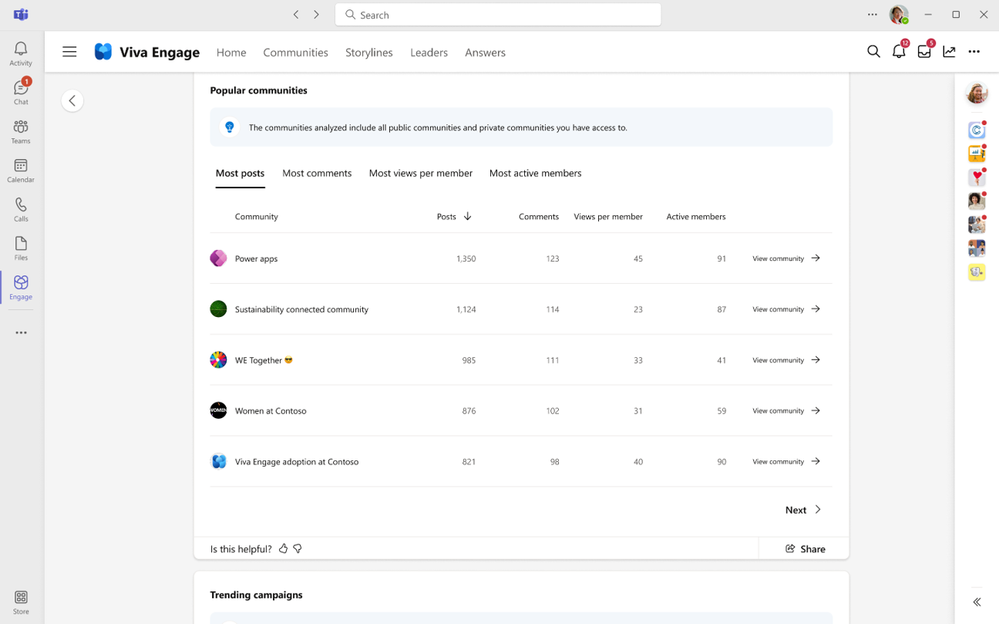Switch to Most active members tab
Viewport: 999px width, 624px height.
pyautogui.click(x=535, y=173)
